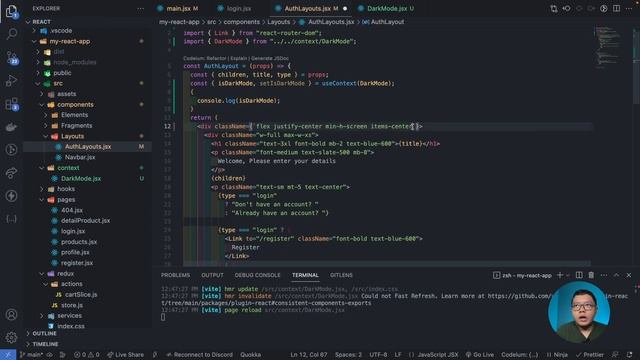Switch to login.jsx editor tab
Image resolution: width=640 pixels, height=360 pixels.
pyautogui.click(x=239, y=9)
